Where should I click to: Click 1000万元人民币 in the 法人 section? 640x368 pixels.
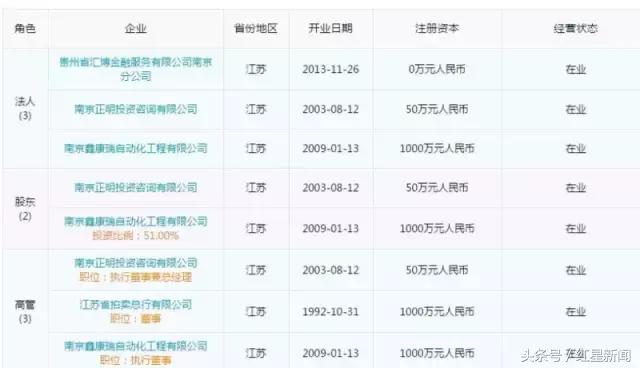437,148
